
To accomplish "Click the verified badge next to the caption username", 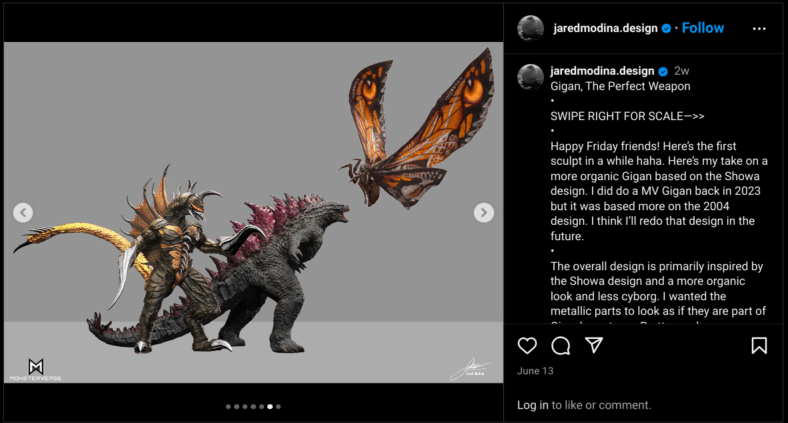I will coord(663,71).
